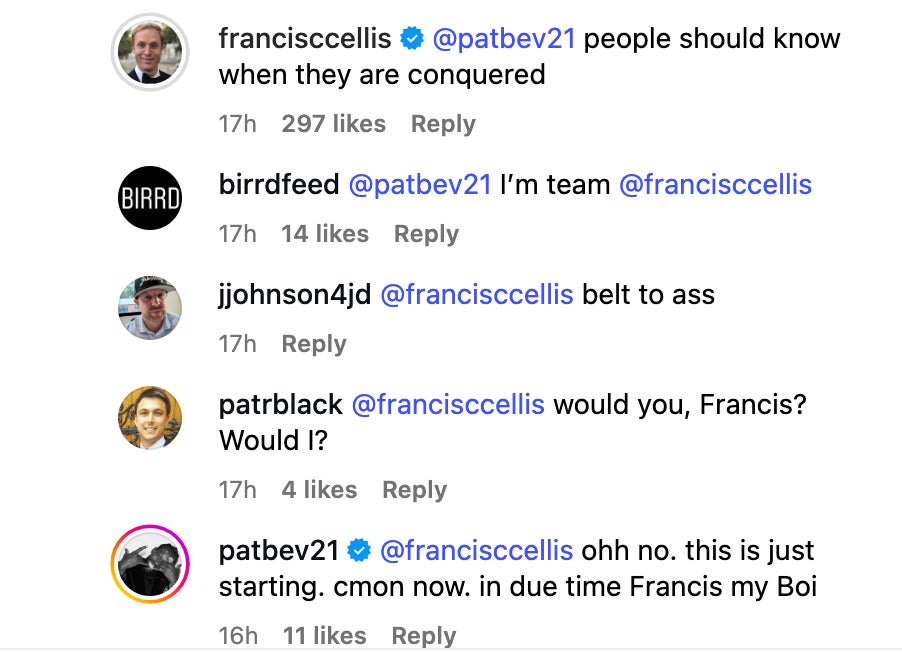View the 297 likes list
Image resolution: width=902 pixels, height=652 pixels.
tap(333, 124)
